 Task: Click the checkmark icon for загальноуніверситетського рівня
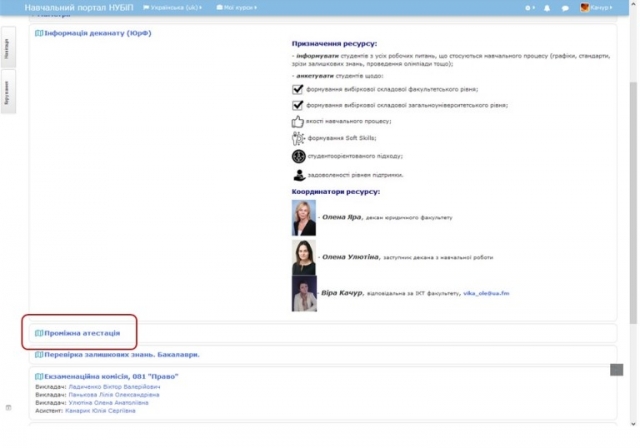tap(298, 105)
